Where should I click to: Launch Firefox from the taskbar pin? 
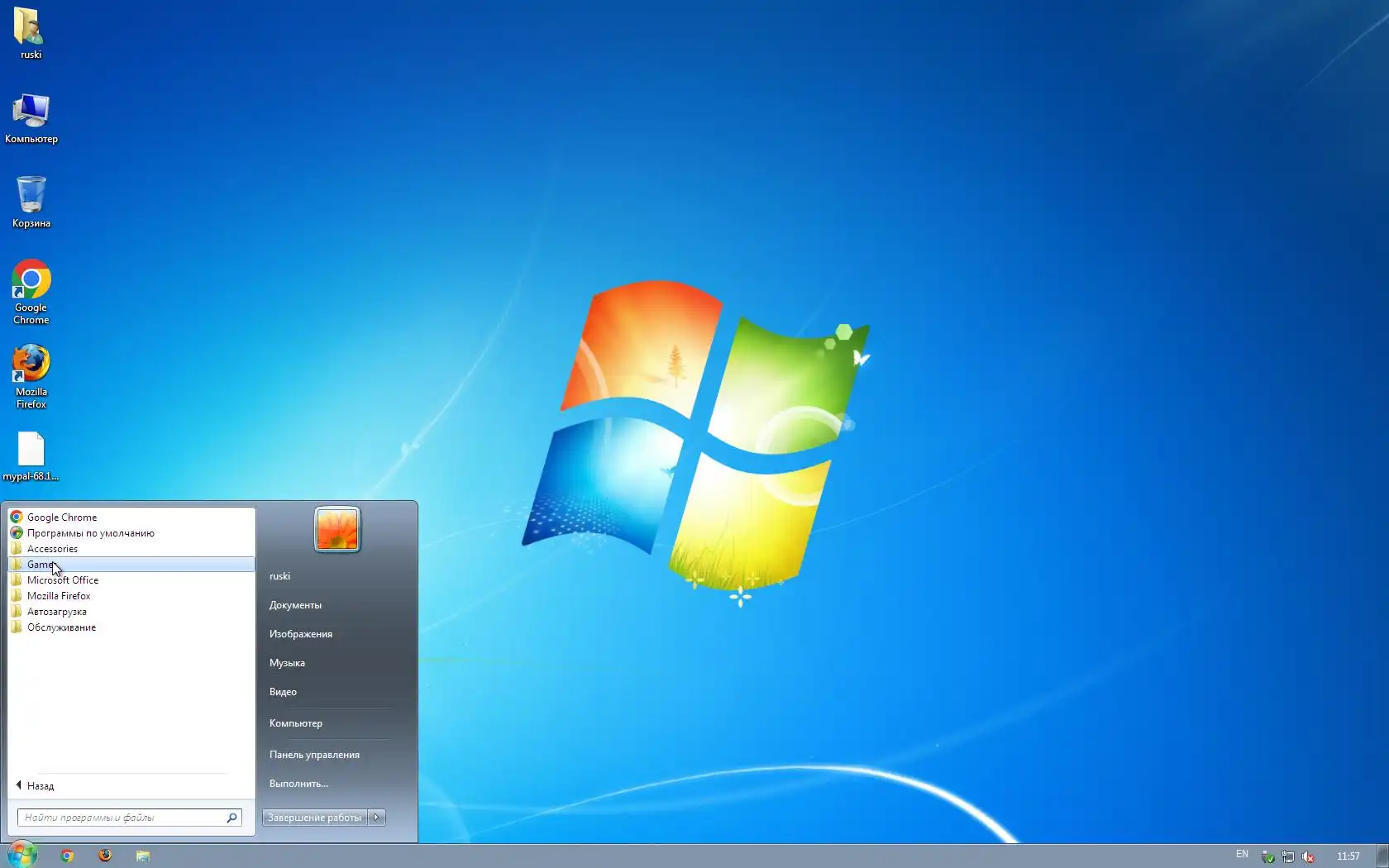(105, 856)
